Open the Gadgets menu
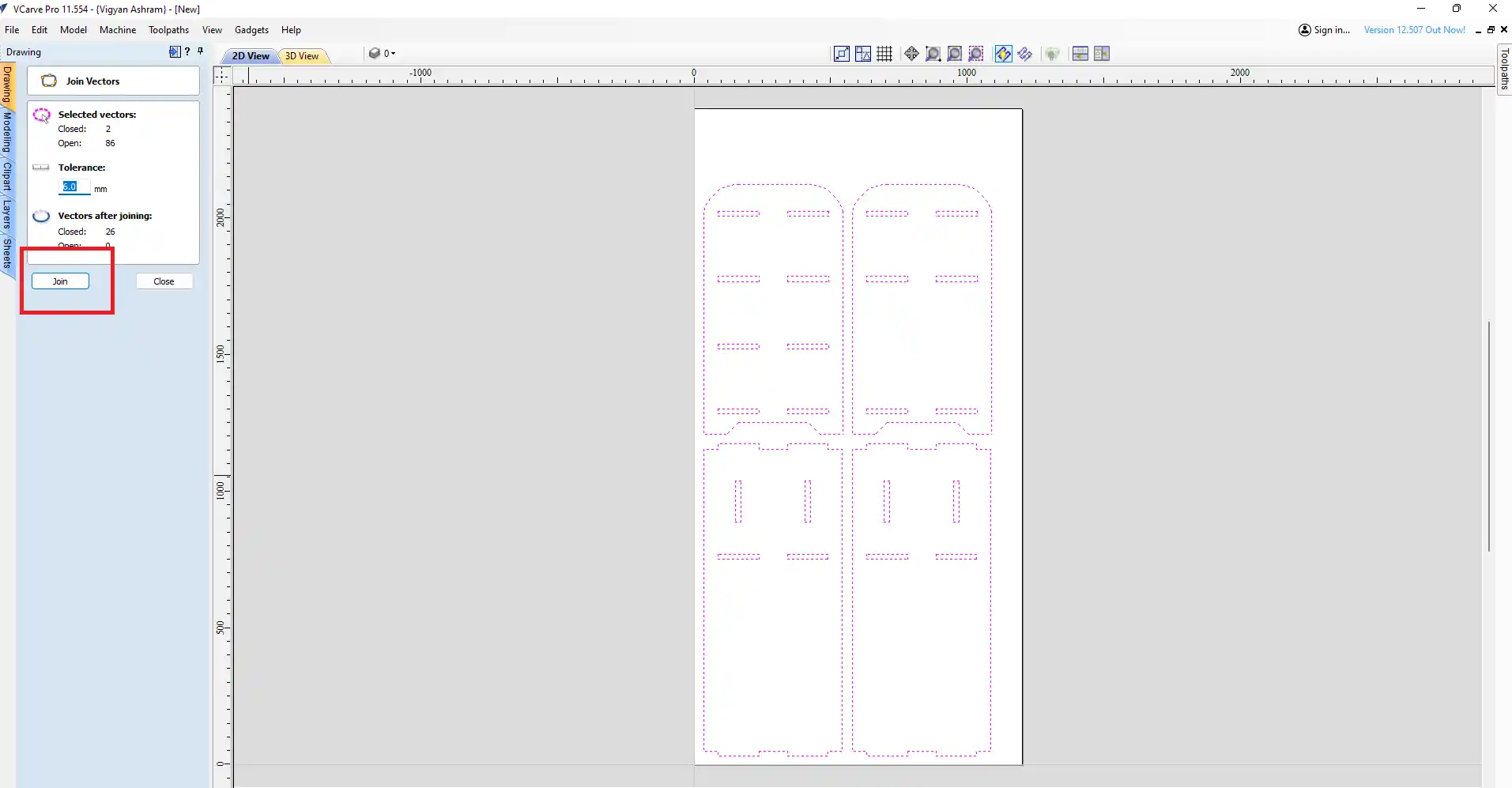This screenshot has height=788, width=1512. point(252,30)
